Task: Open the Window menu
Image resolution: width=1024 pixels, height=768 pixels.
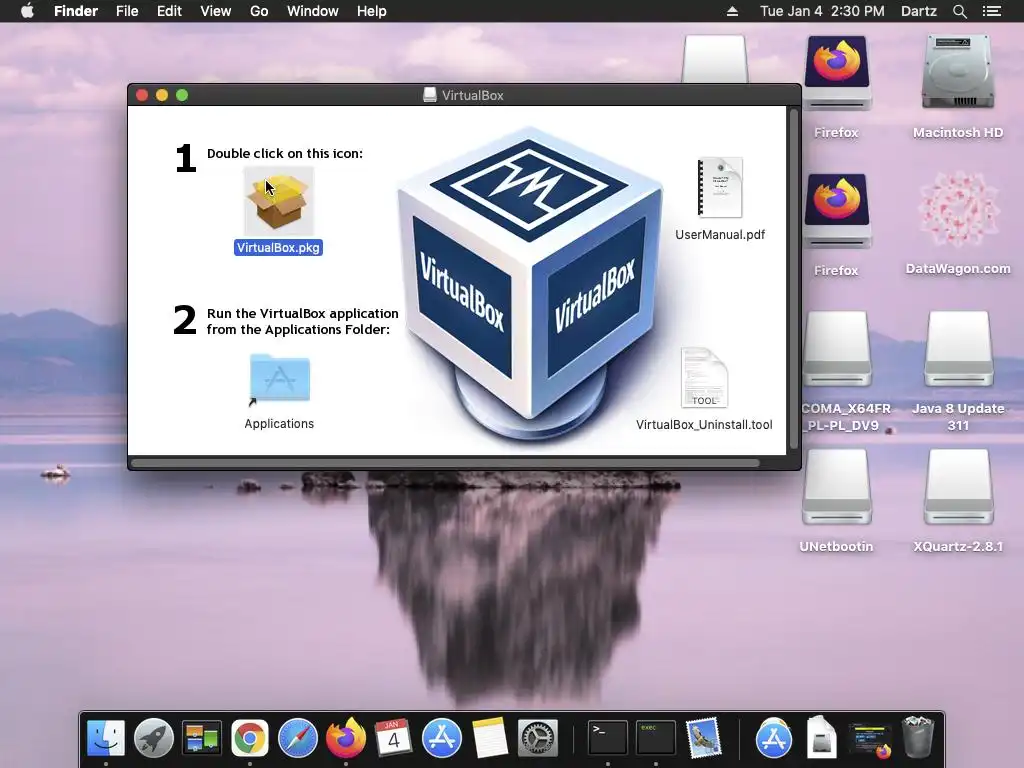Action: [313, 11]
